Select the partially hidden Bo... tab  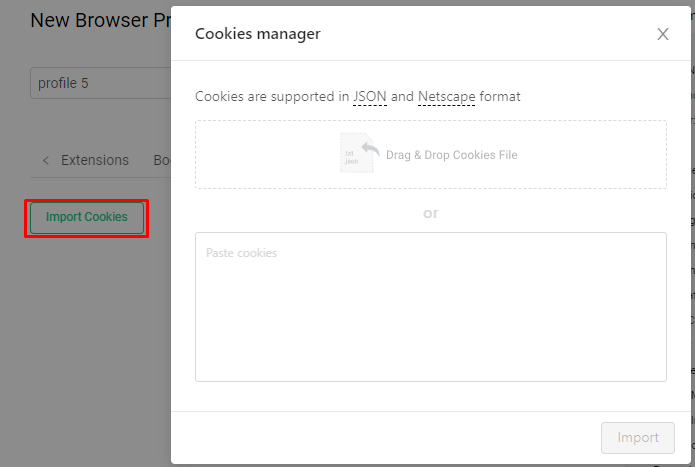(x=162, y=160)
